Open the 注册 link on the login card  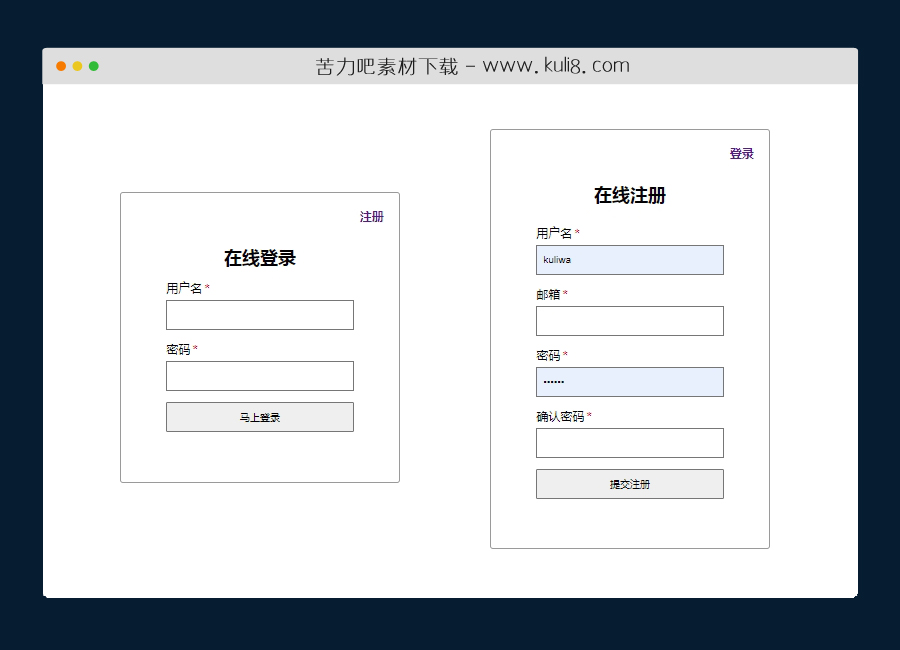pos(372,216)
